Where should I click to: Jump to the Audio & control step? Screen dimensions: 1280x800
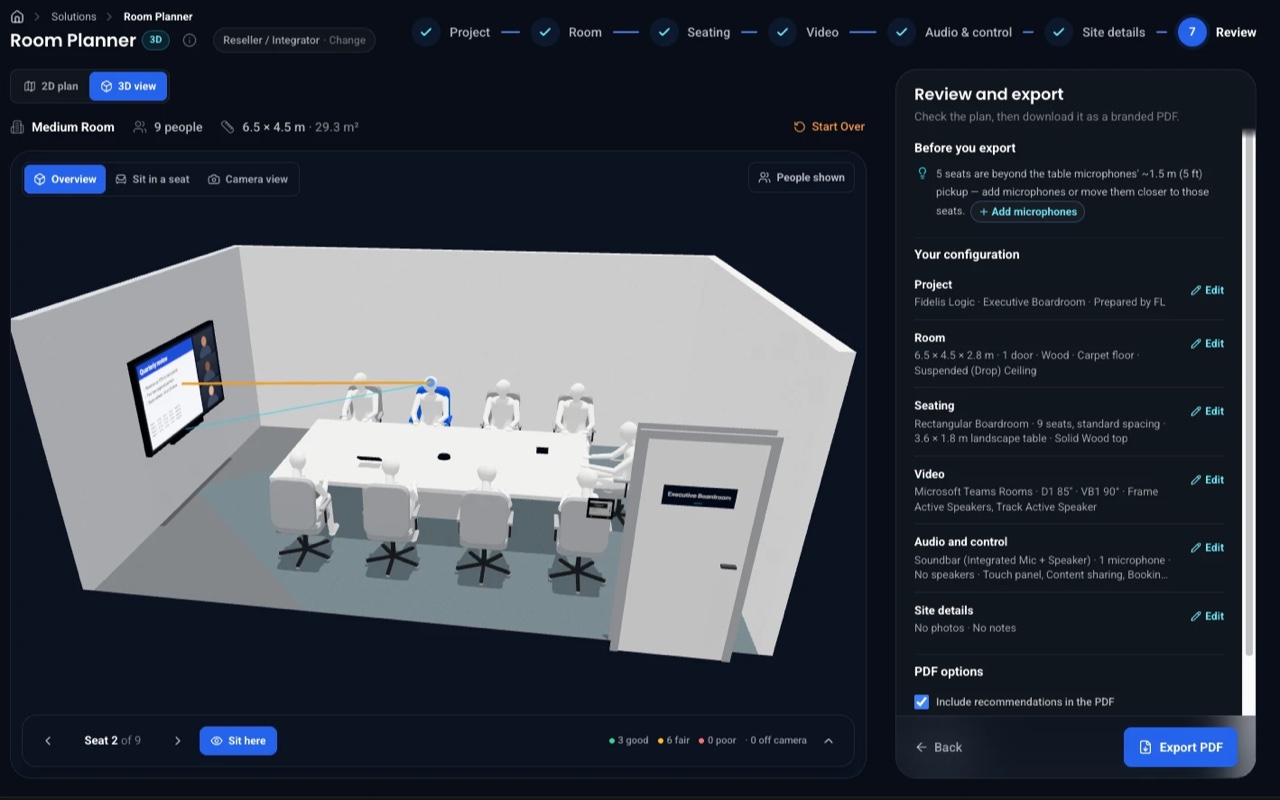coord(968,32)
